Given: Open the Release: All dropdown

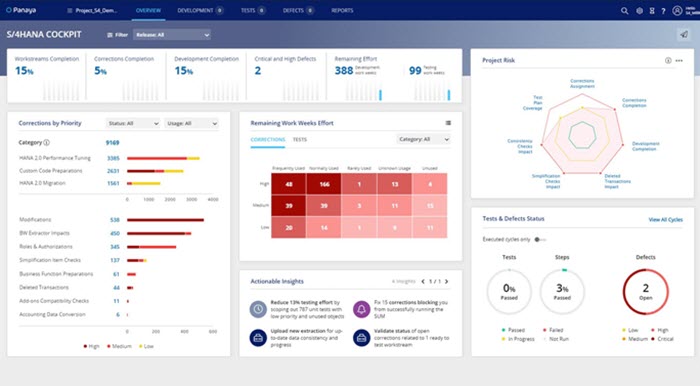Looking at the screenshot, I should pos(172,35).
